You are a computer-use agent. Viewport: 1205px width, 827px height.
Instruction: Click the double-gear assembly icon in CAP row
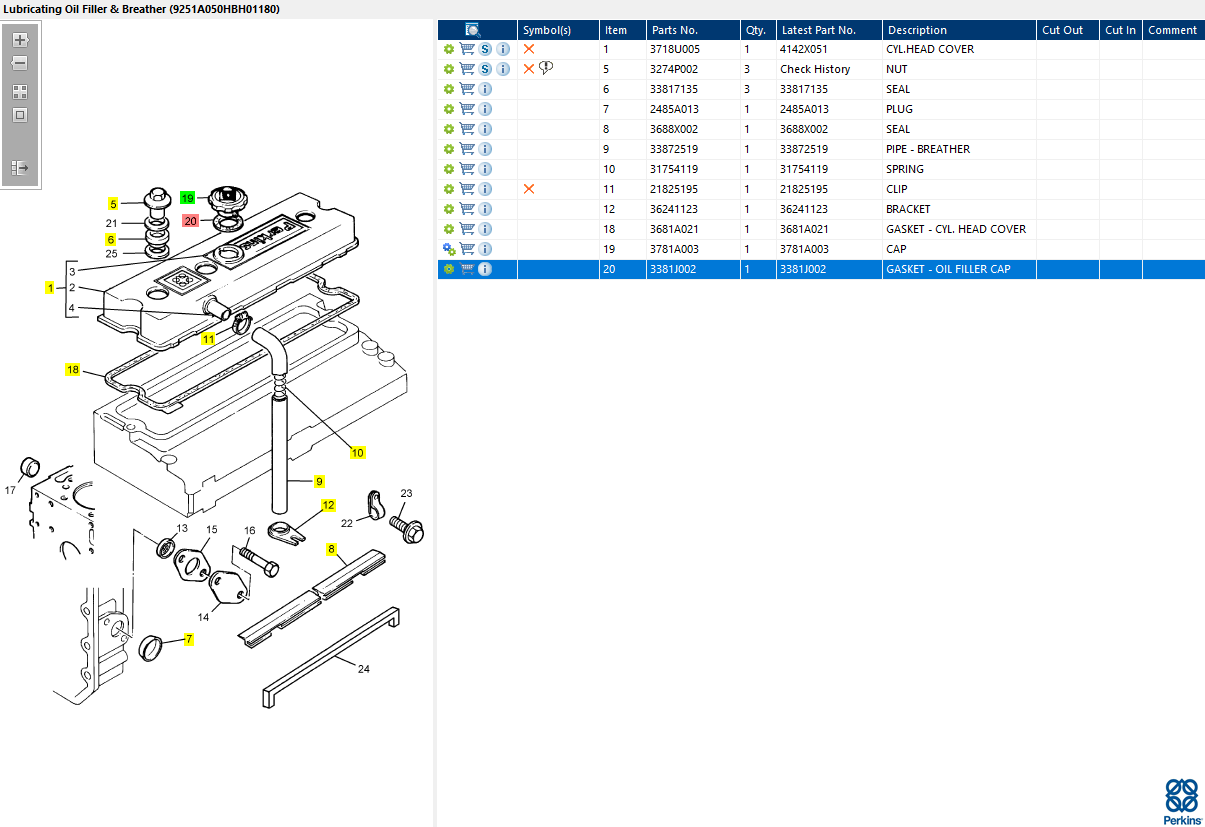coord(449,249)
